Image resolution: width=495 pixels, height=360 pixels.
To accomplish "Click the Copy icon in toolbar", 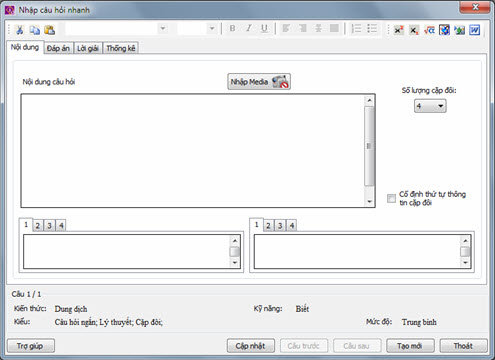I will [34, 30].
